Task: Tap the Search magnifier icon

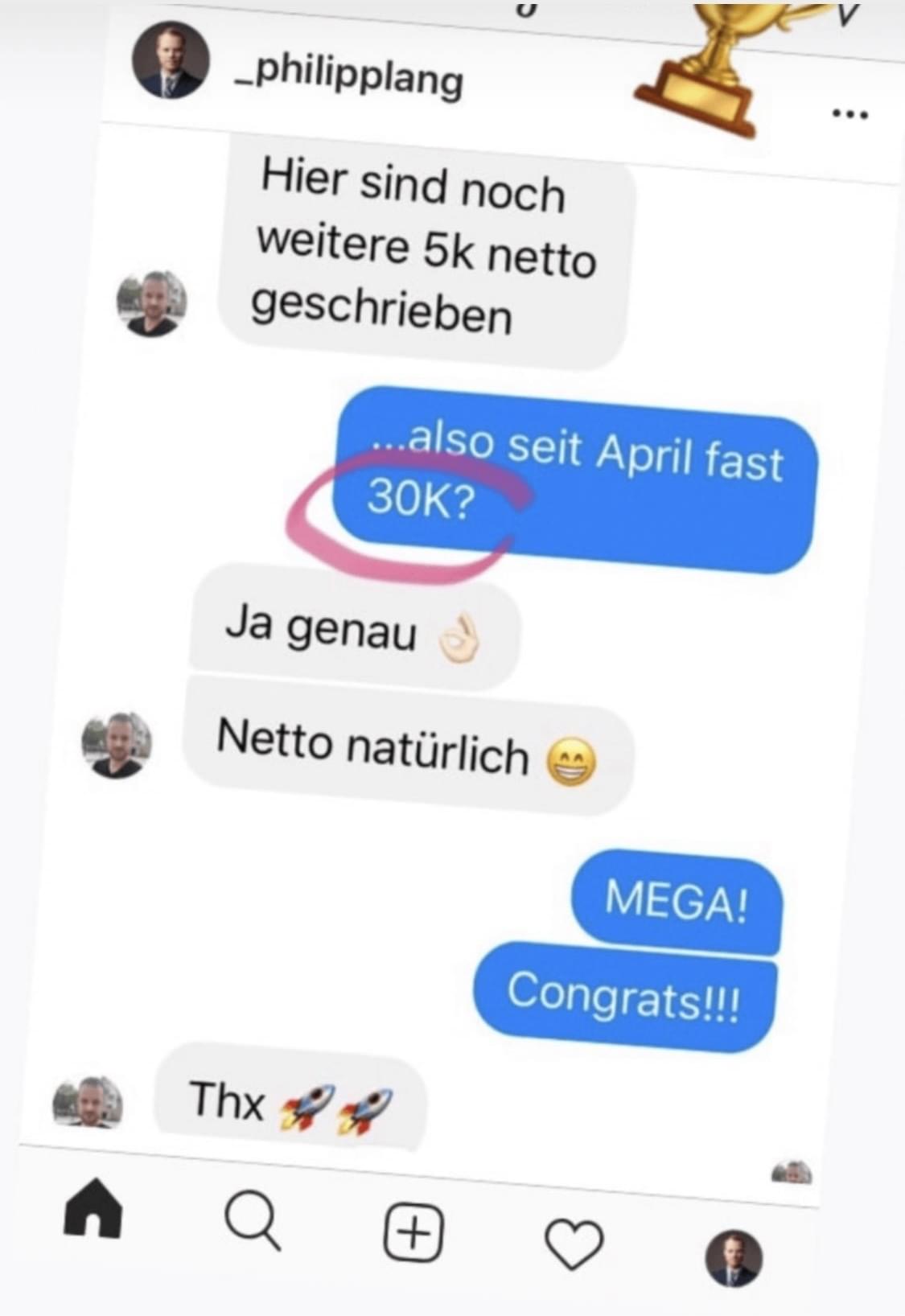Action: click(253, 1220)
